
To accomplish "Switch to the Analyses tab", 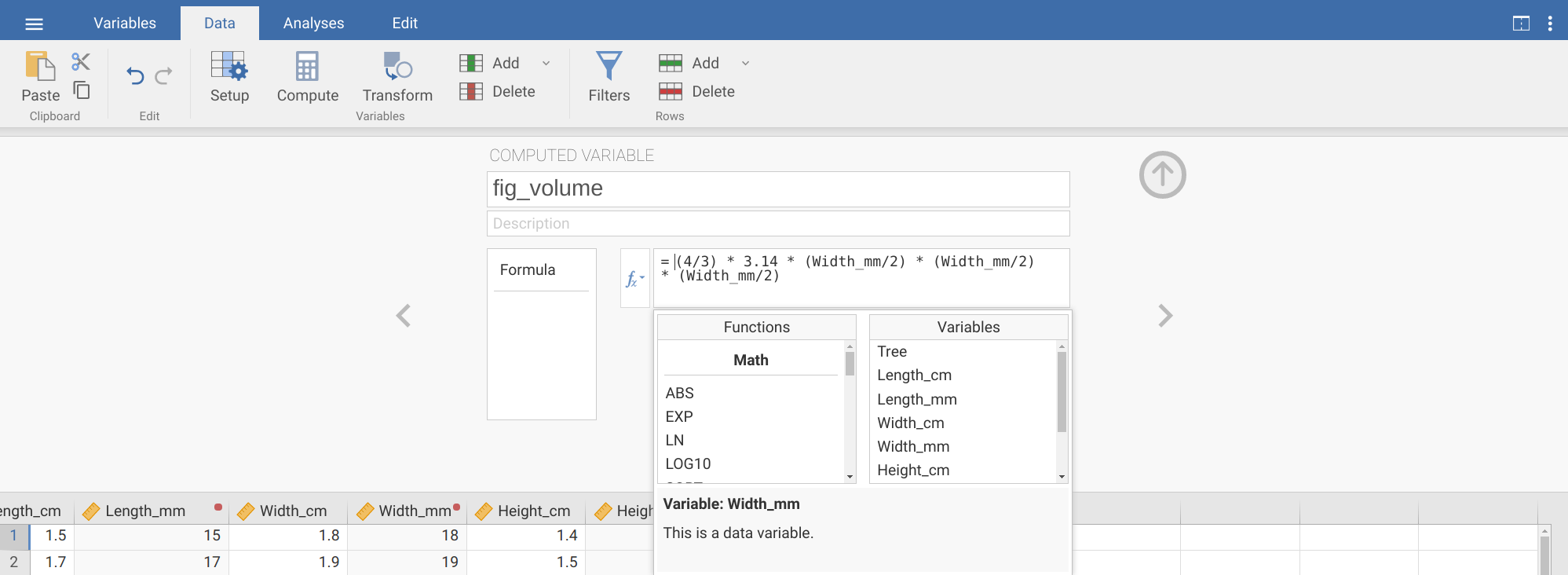I will click(313, 23).
